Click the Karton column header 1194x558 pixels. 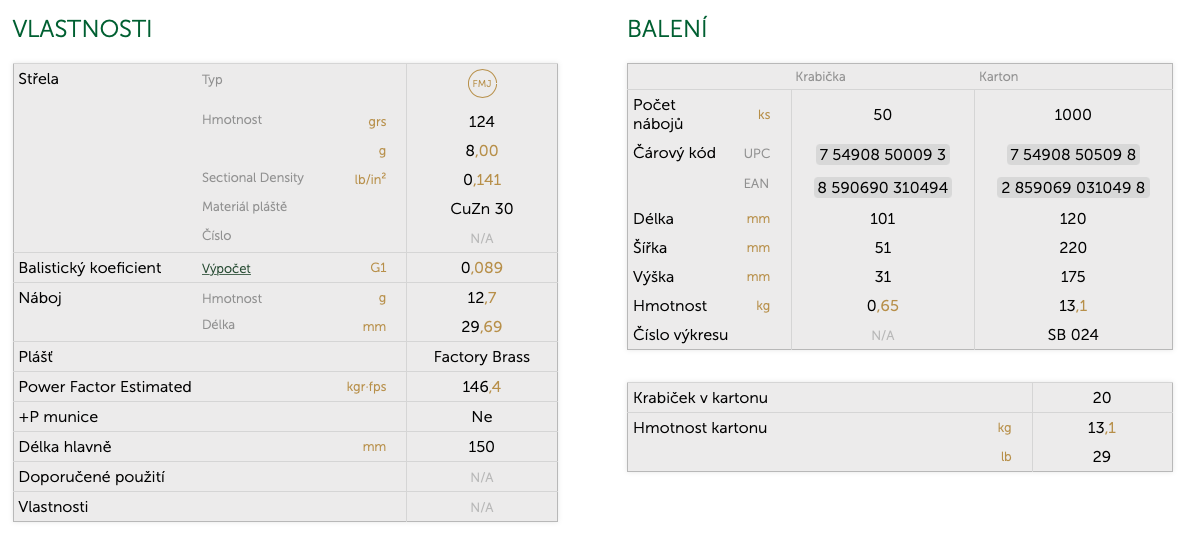click(998, 77)
